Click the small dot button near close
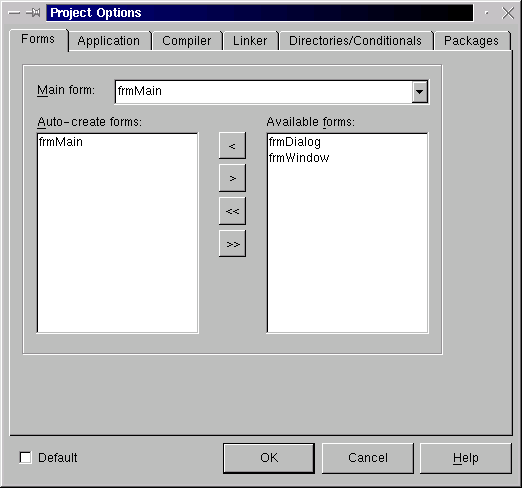 coord(487,13)
